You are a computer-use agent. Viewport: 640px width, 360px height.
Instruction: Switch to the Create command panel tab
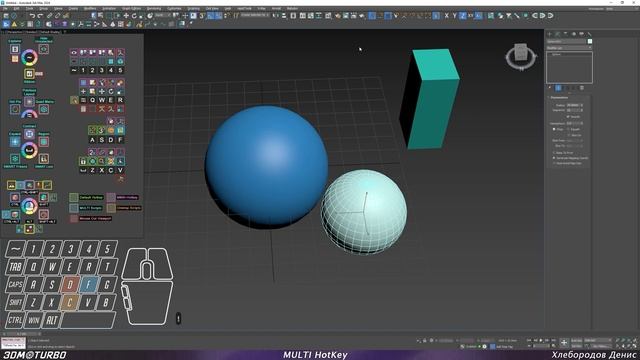coord(549,34)
